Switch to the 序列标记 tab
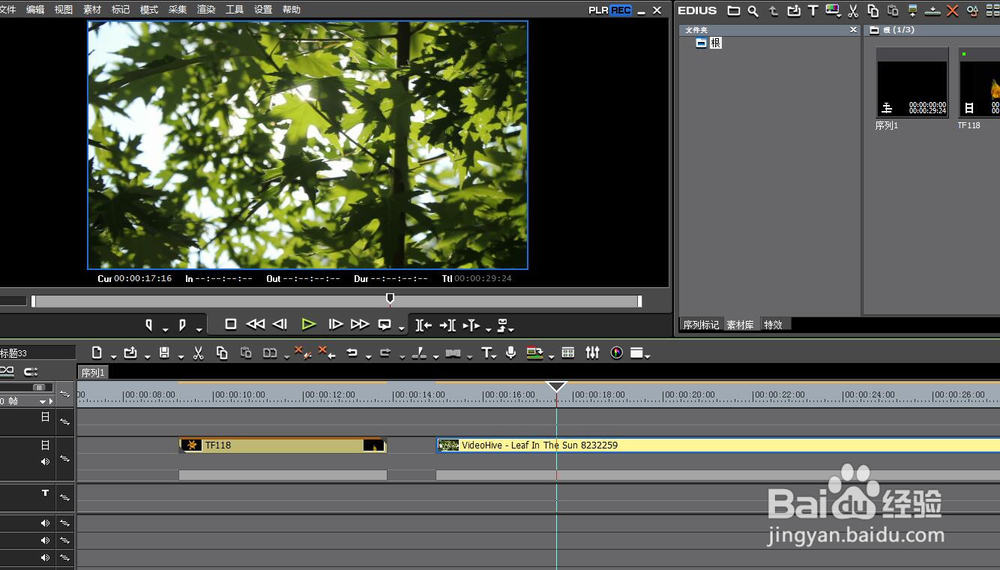1000x570 pixels. point(701,325)
